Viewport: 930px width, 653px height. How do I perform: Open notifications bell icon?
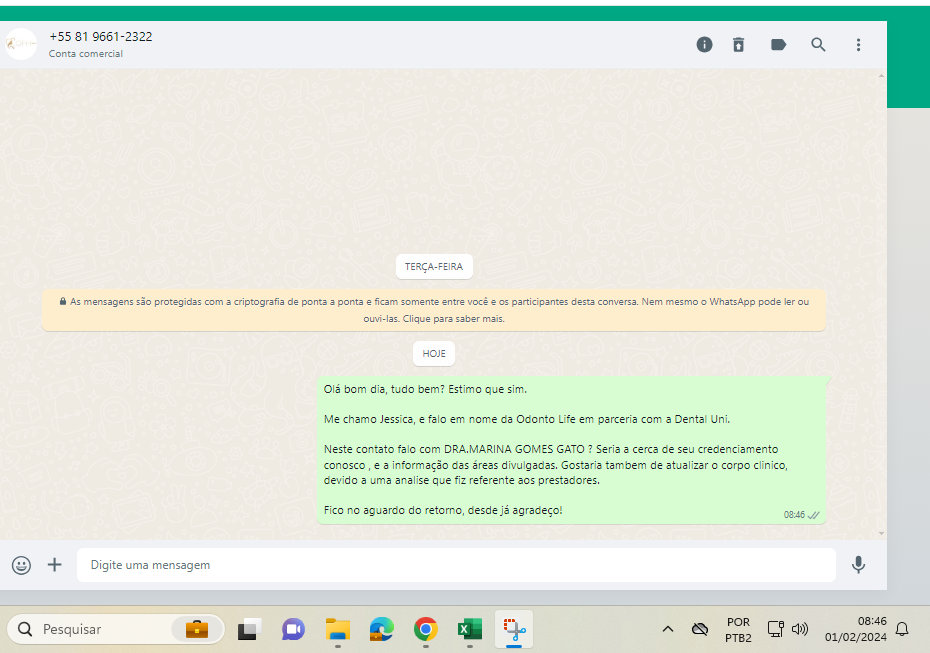[902, 629]
